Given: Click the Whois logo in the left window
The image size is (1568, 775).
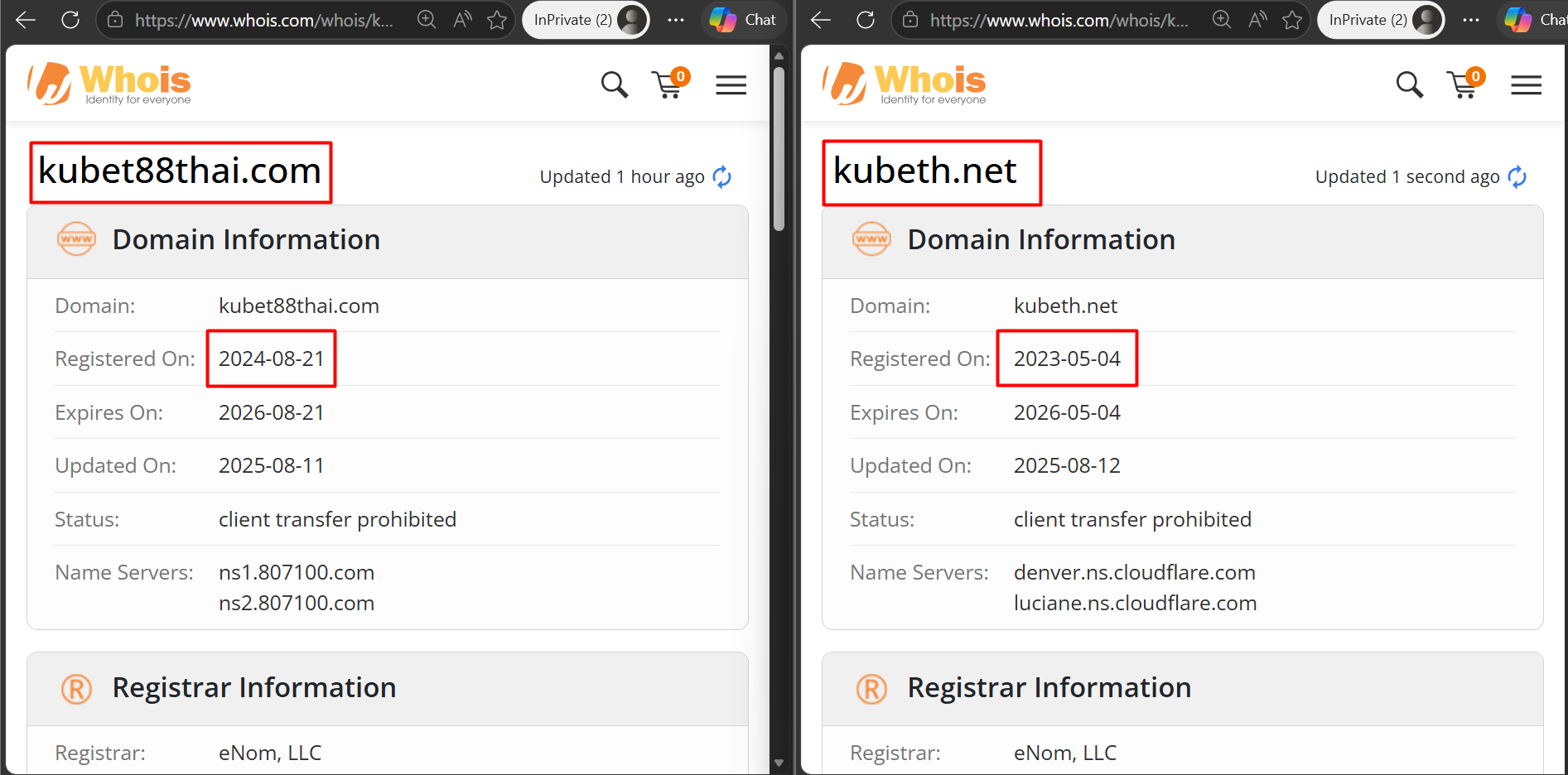Looking at the screenshot, I should click(x=109, y=84).
